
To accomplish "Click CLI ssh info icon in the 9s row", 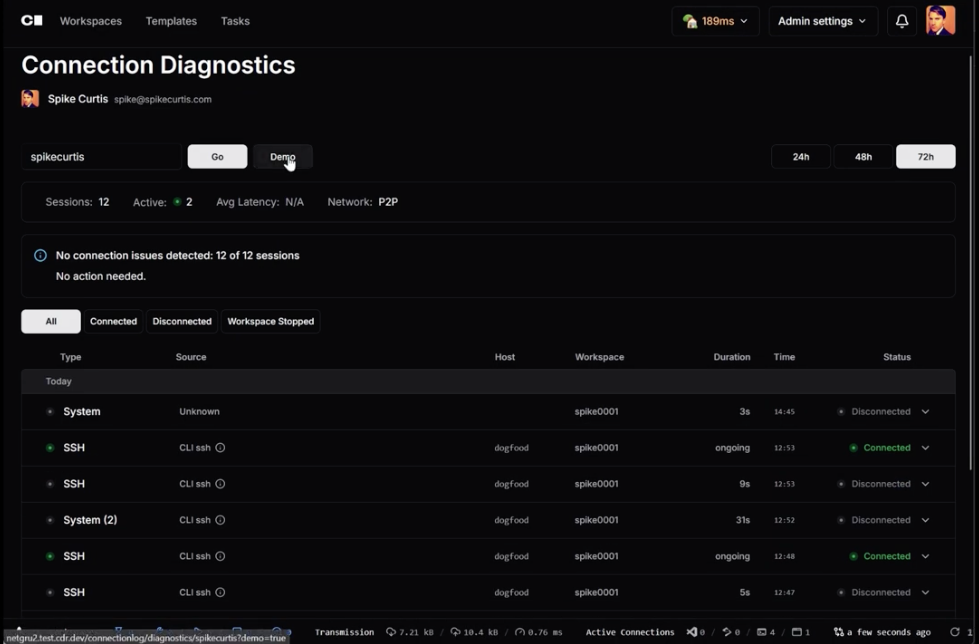I will pyautogui.click(x=220, y=483).
